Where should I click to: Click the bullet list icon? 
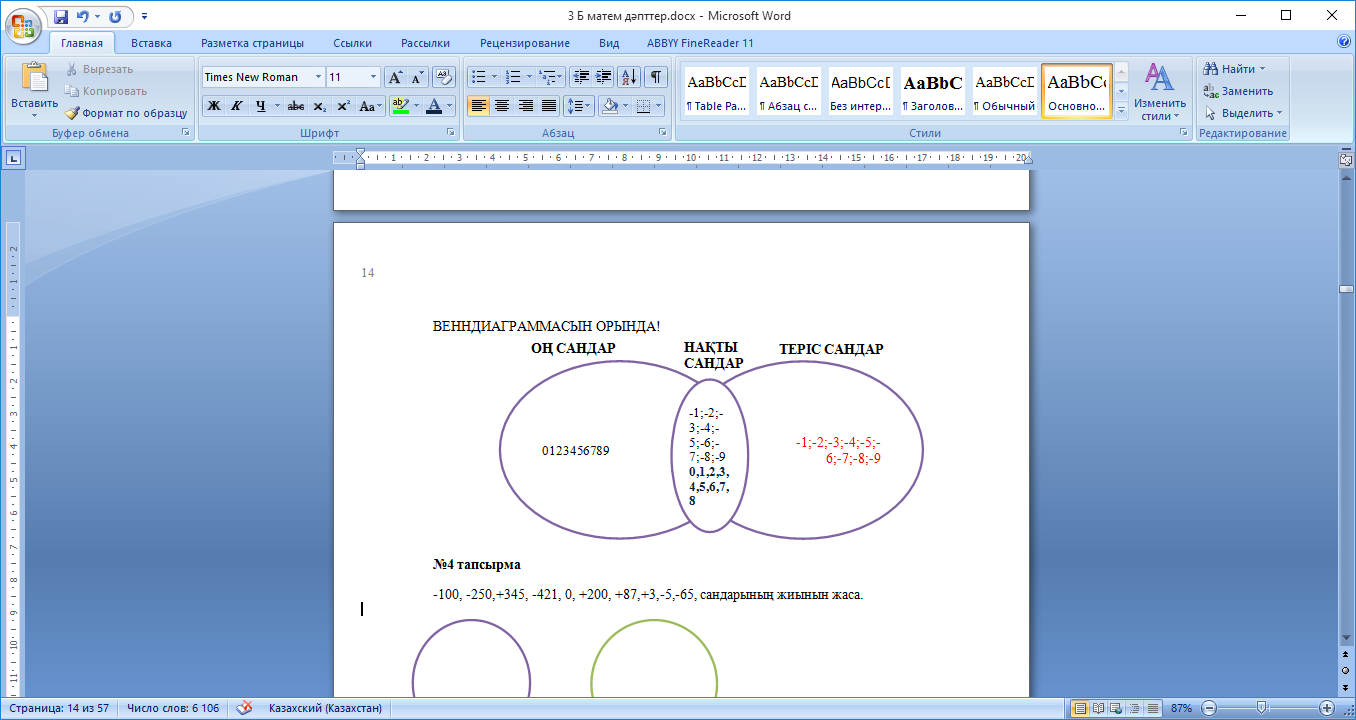[x=479, y=77]
